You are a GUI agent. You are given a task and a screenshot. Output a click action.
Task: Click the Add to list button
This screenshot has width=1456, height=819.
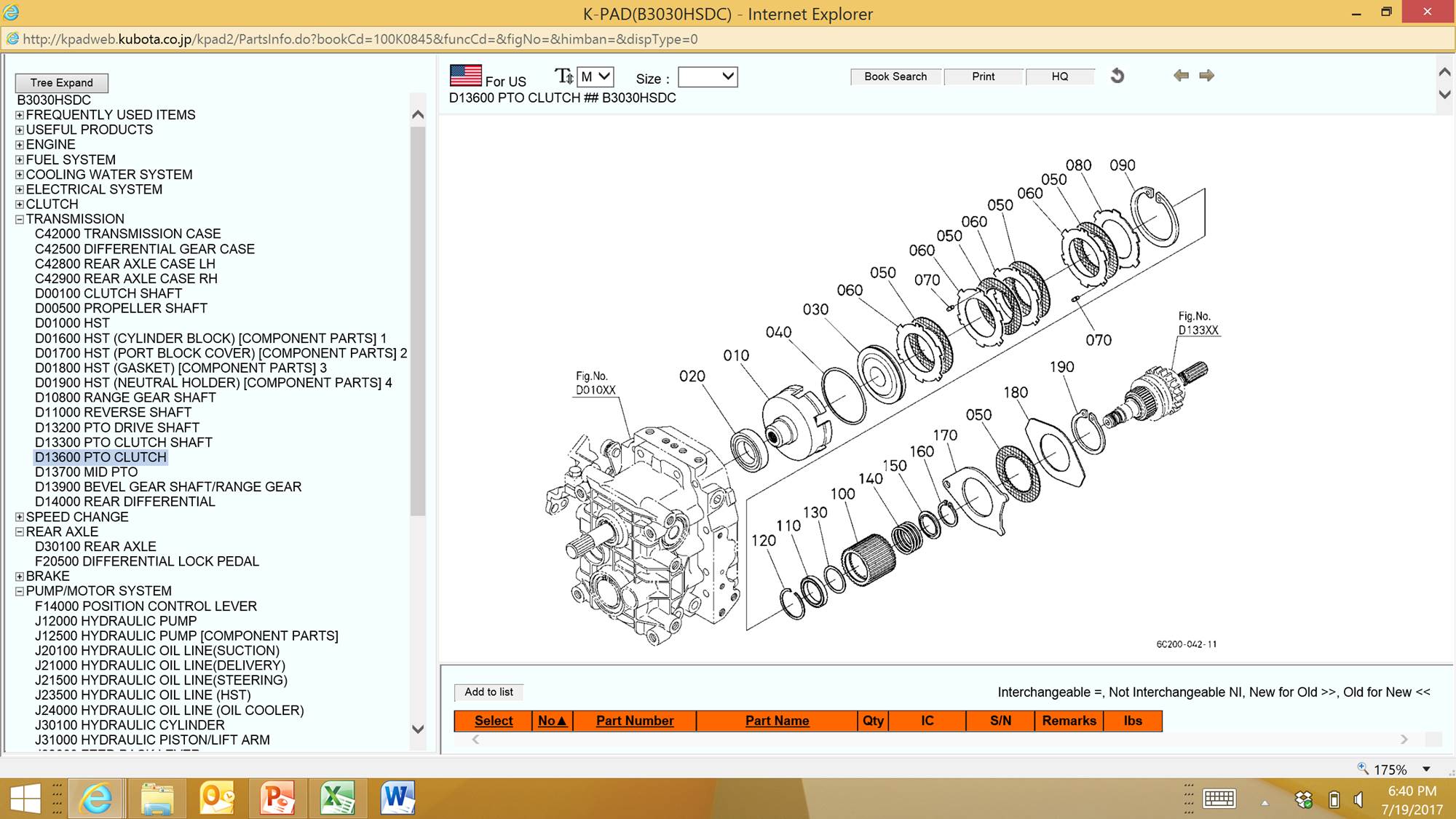tap(488, 692)
